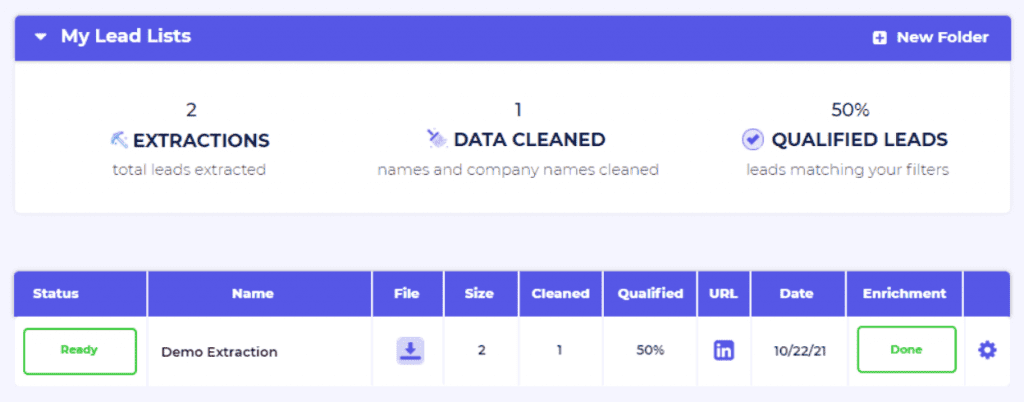Click the Data Cleaned broom icon

[436, 140]
